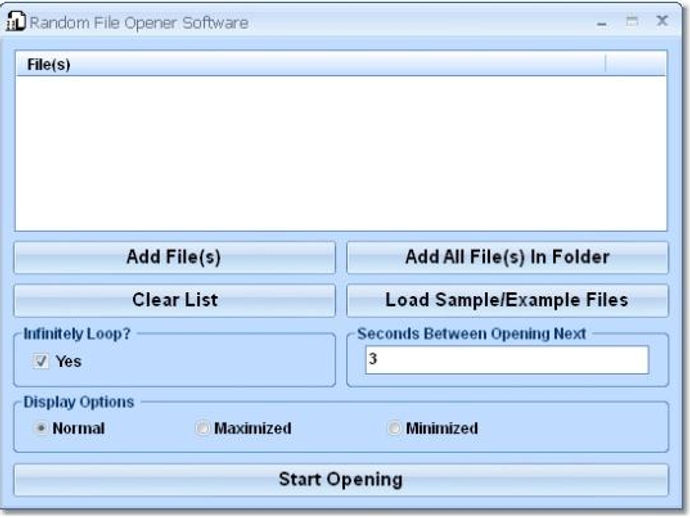
Task: Maximize the Random File Opener window
Action: click(x=632, y=21)
